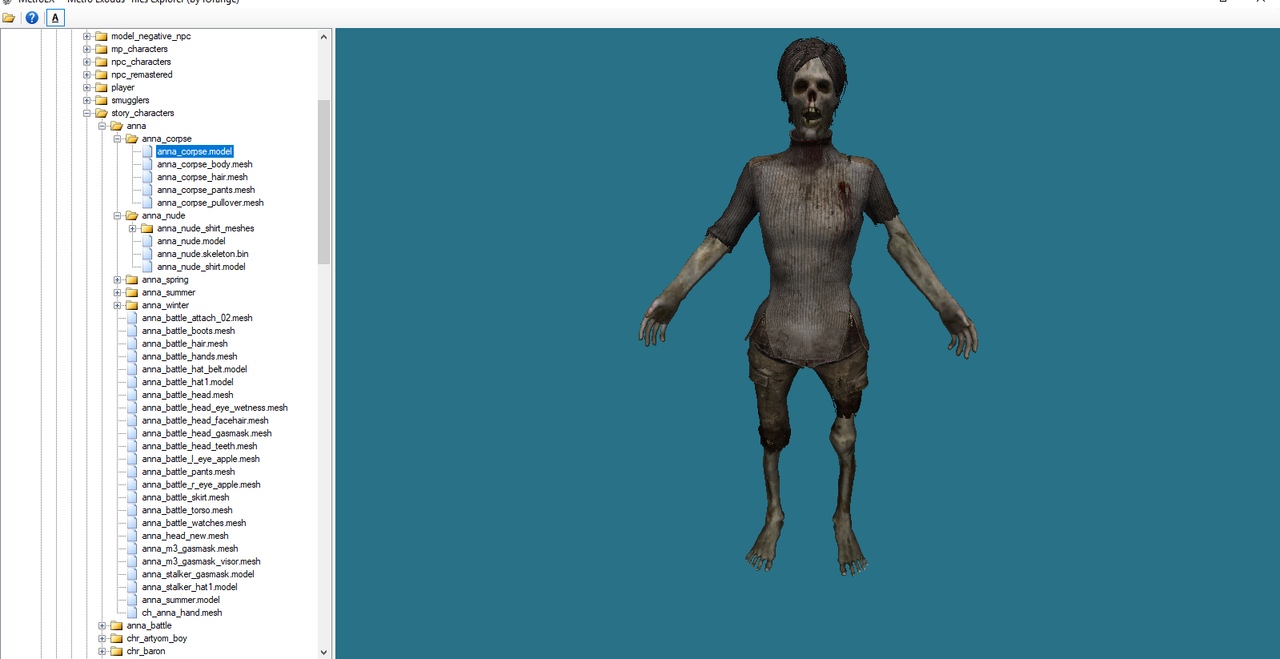Select anna_battle_hat_belt.model
Viewport: 1280px width, 659px height.
194,369
